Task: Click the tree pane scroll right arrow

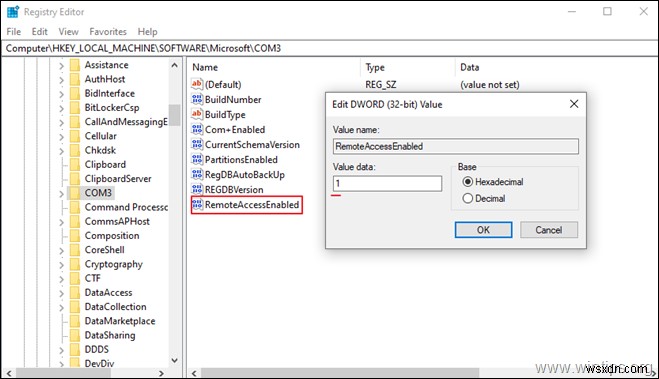Action: pos(161,373)
